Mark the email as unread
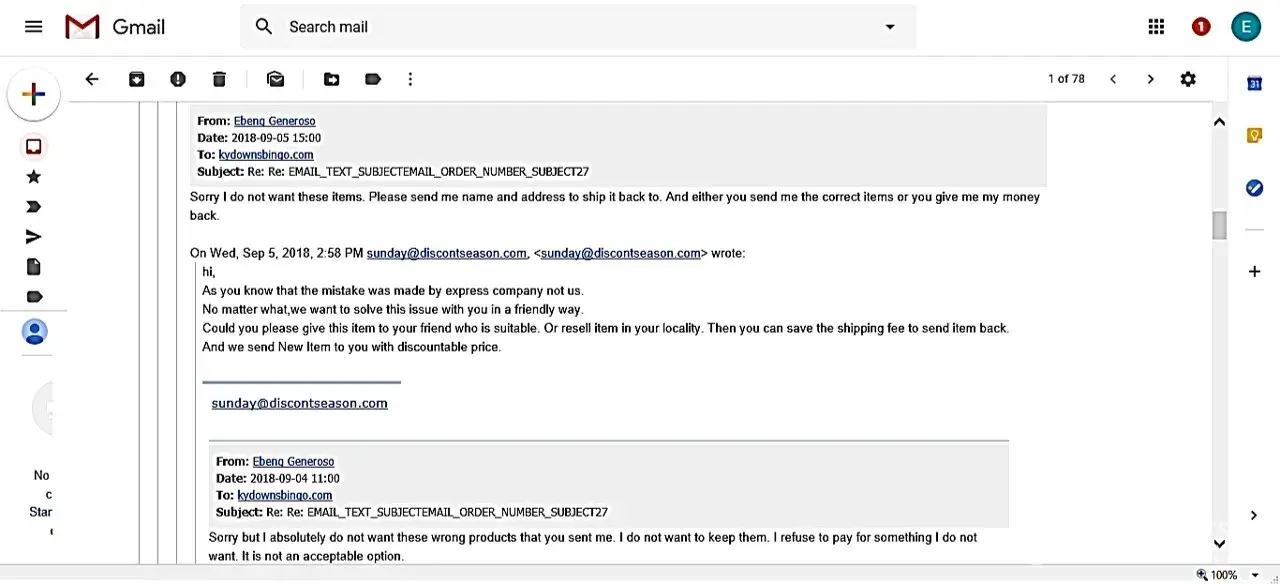This screenshot has width=1280, height=585. click(x=275, y=79)
